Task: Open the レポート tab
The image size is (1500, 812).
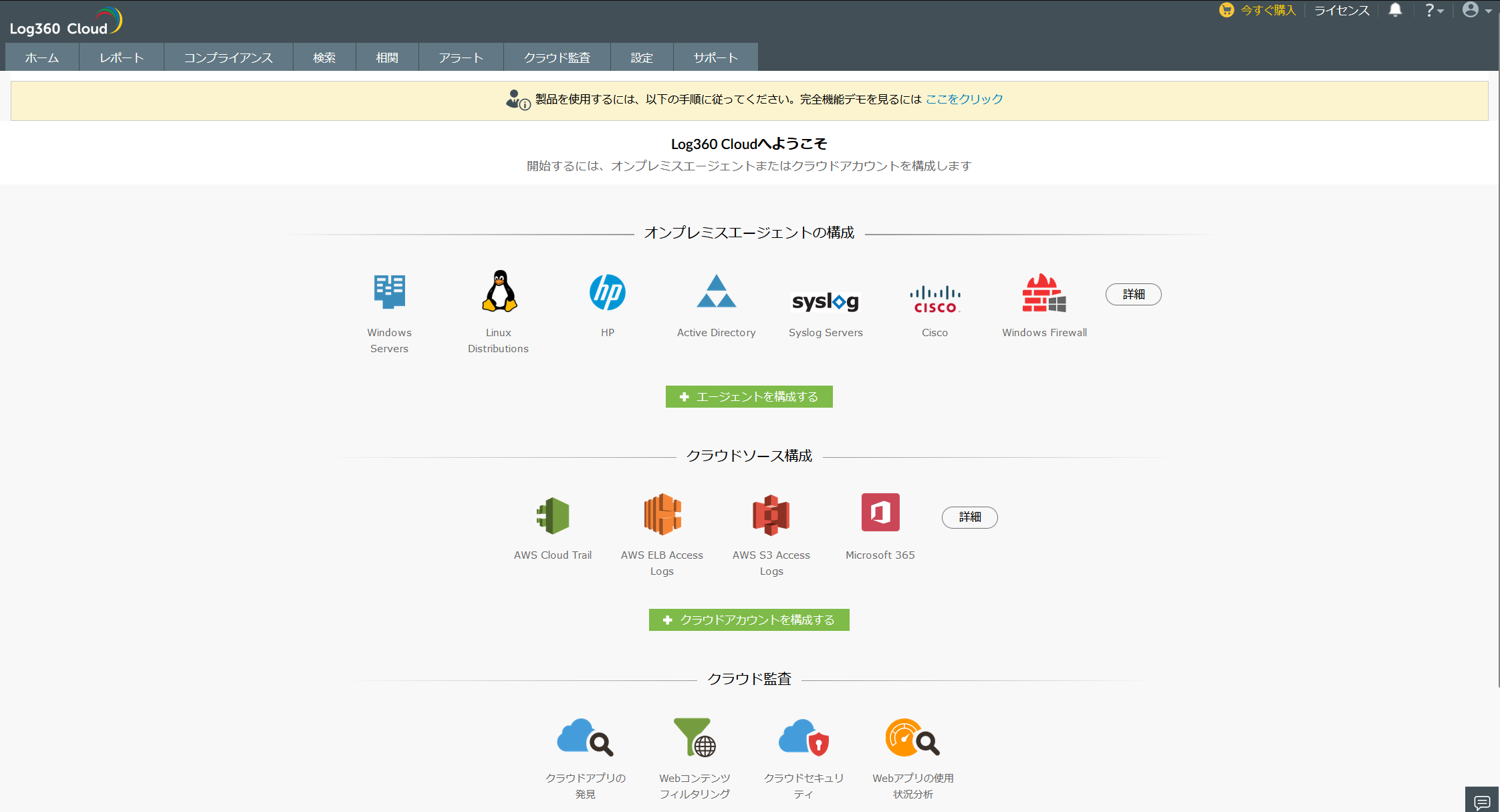Action: pyautogui.click(x=122, y=57)
